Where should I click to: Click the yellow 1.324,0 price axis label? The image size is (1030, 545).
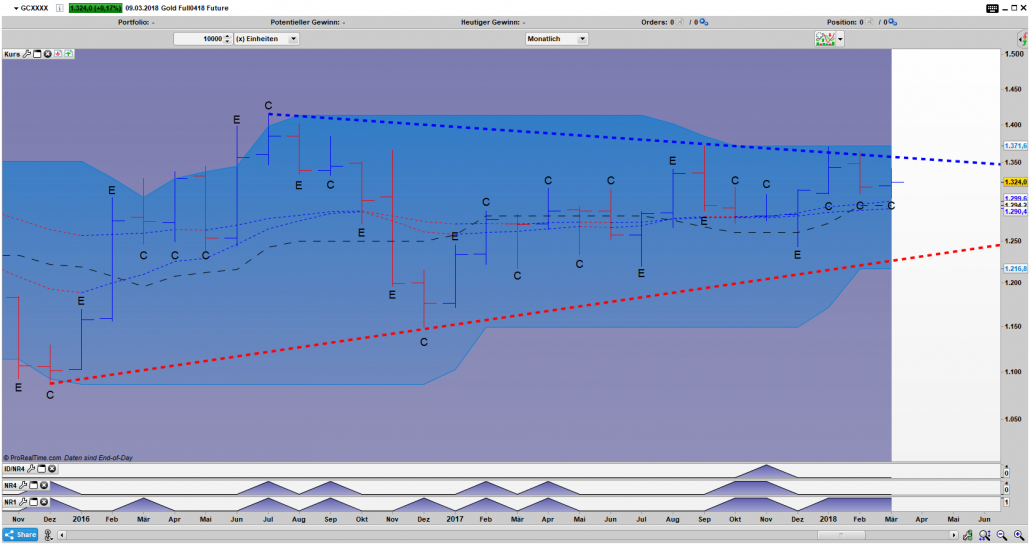click(x=1015, y=182)
